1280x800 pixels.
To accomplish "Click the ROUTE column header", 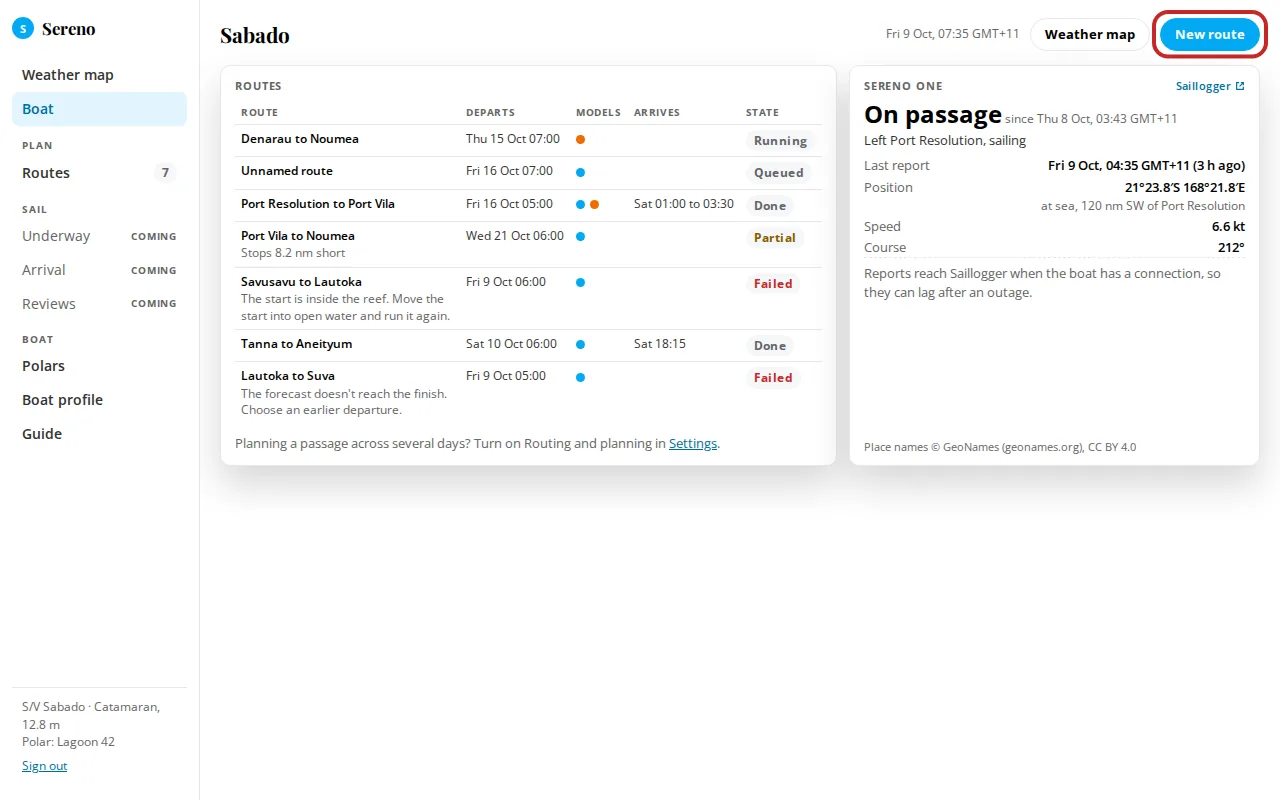I will pos(260,113).
